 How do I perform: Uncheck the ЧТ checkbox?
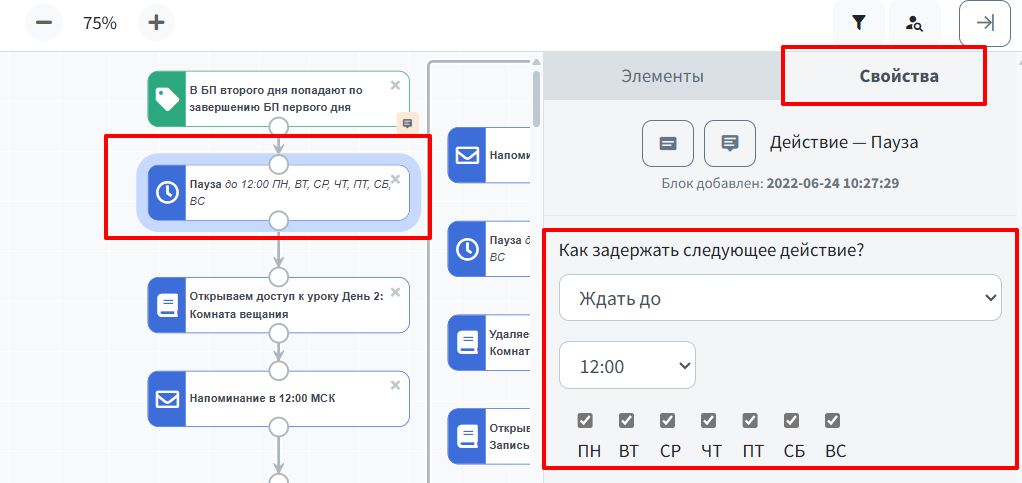pos(708,420)
